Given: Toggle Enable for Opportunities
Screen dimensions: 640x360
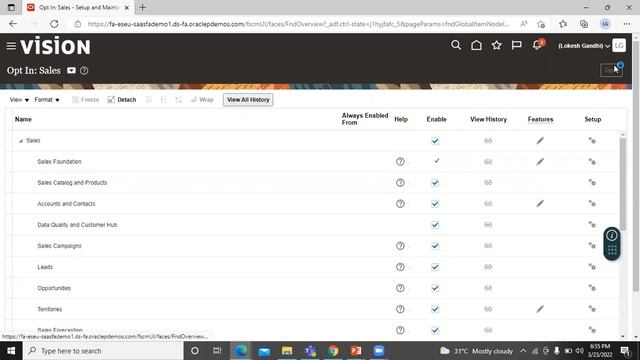Looking at the screenshot, I should pos(435,288).
